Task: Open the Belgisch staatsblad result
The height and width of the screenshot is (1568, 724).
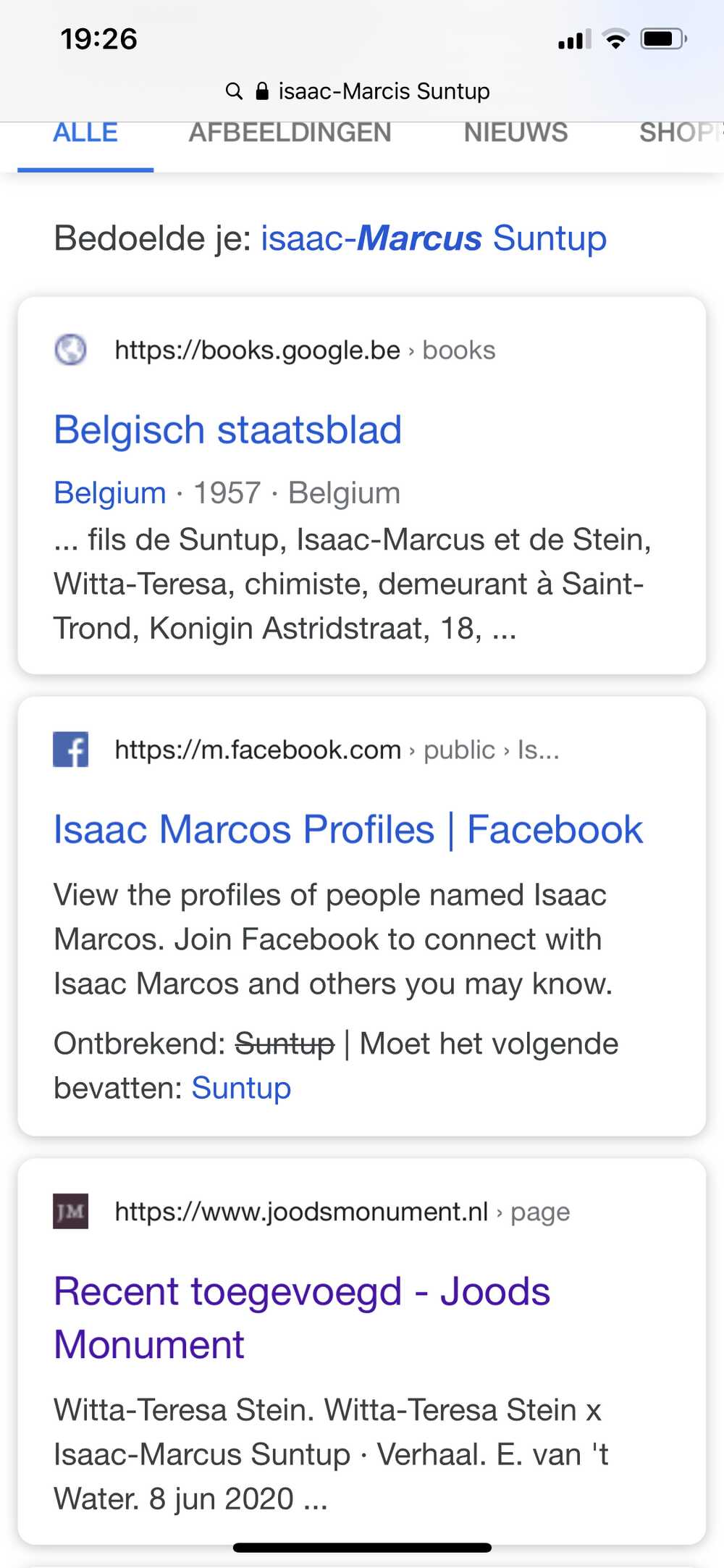Action: pyautogui.click(x=227, y=429)
